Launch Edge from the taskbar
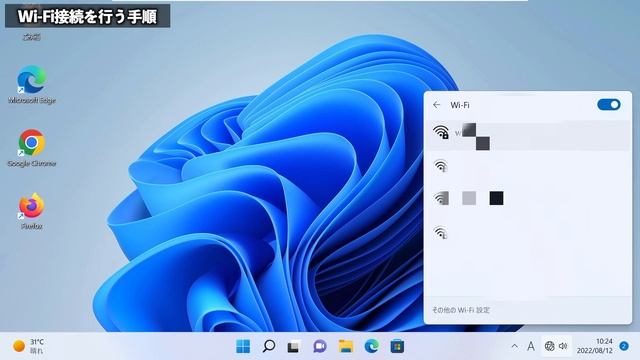 click(371, 347)
